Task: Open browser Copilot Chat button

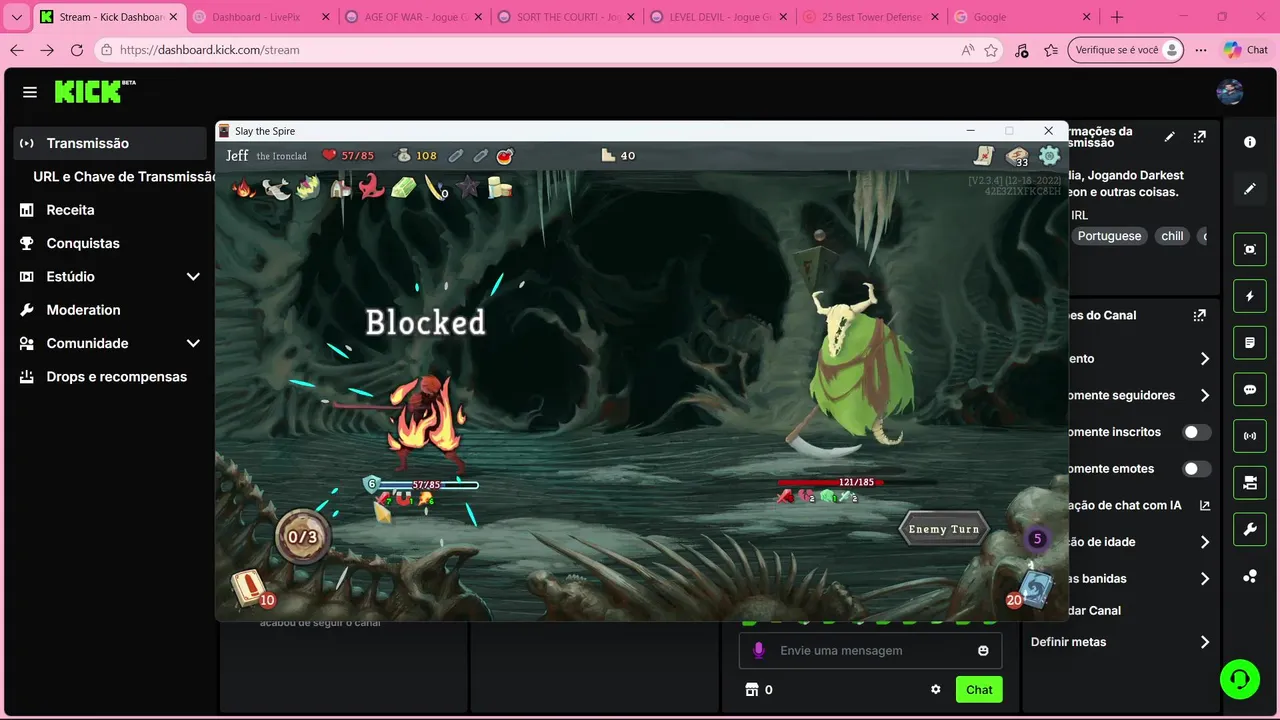Action: [1246, 50]
